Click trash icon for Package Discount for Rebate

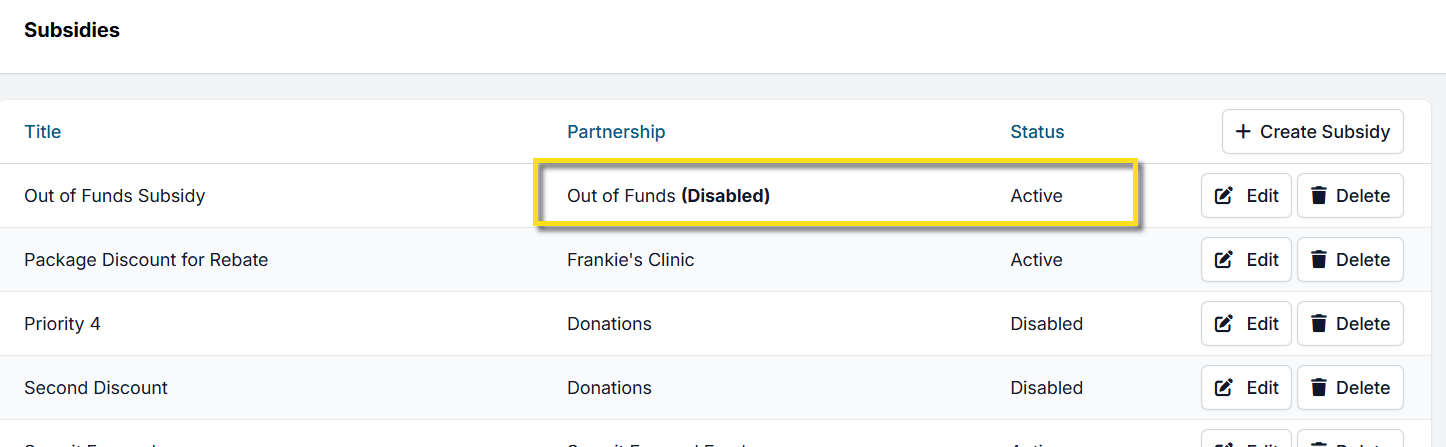(x=1319, y=260)
